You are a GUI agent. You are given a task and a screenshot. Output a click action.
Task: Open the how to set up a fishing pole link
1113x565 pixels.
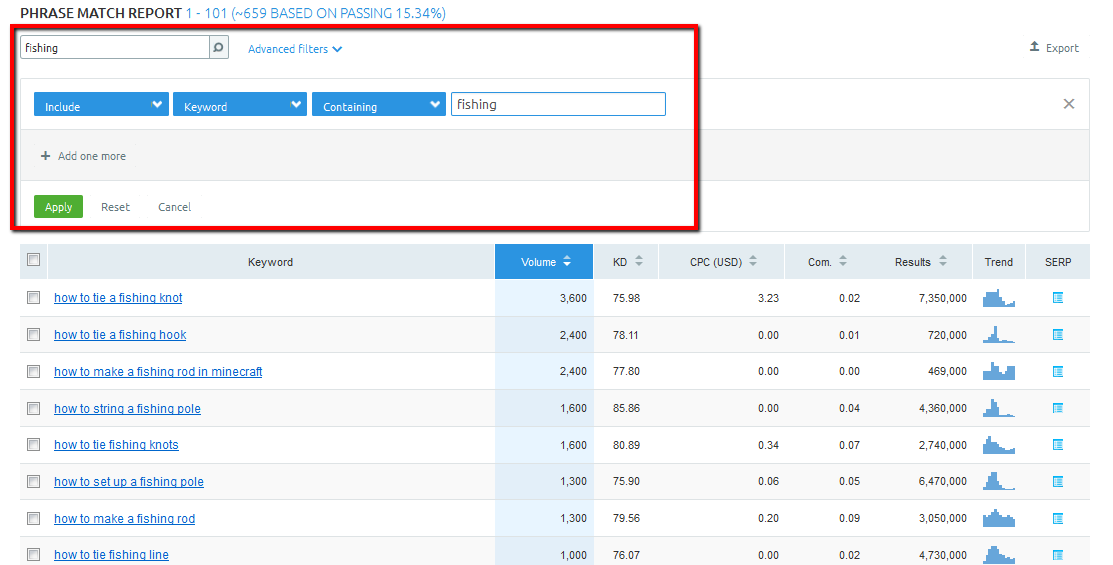128,481
